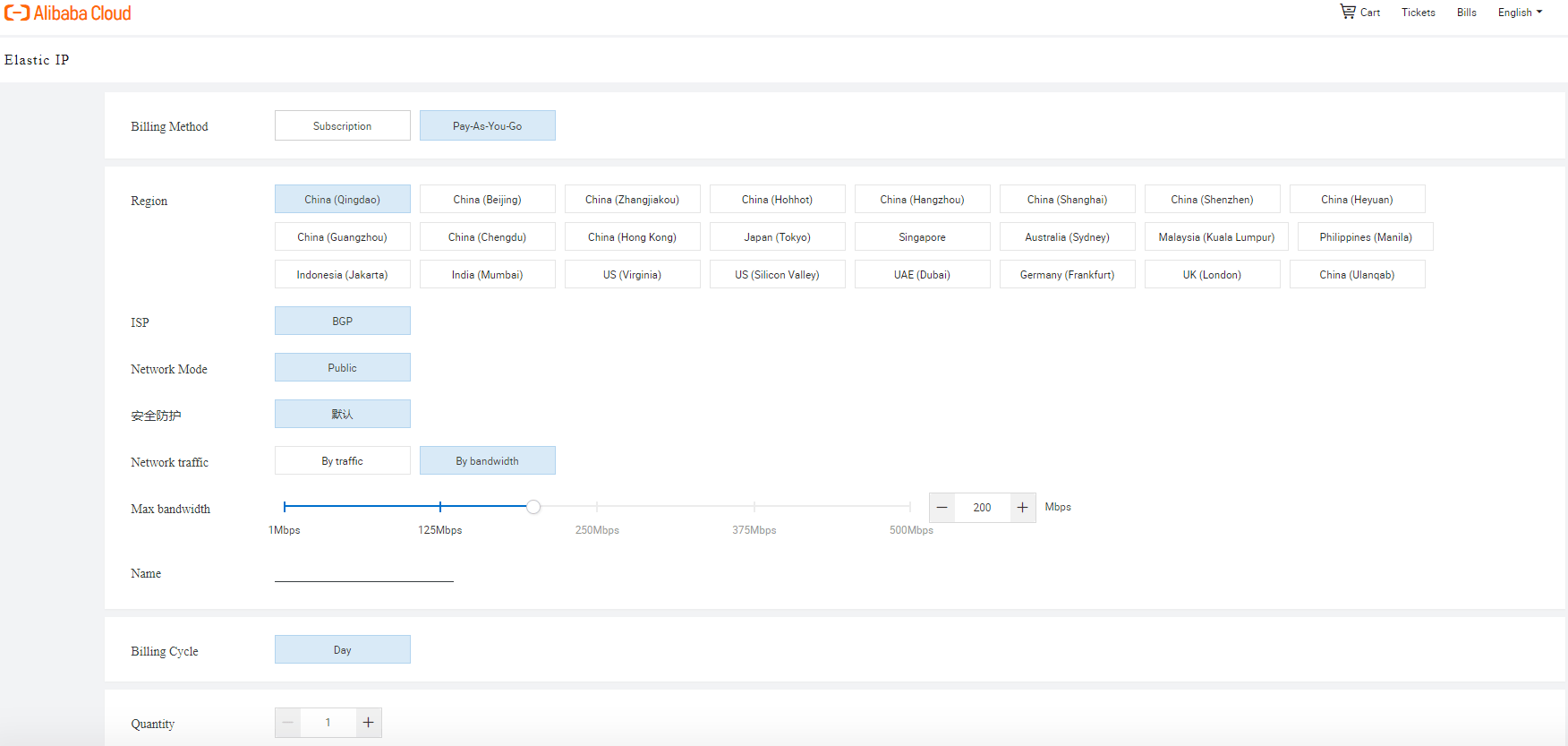Screen dimensions: 1568x746
Task: Open the shopping Cart icon
Action: tap(1348, 12)
